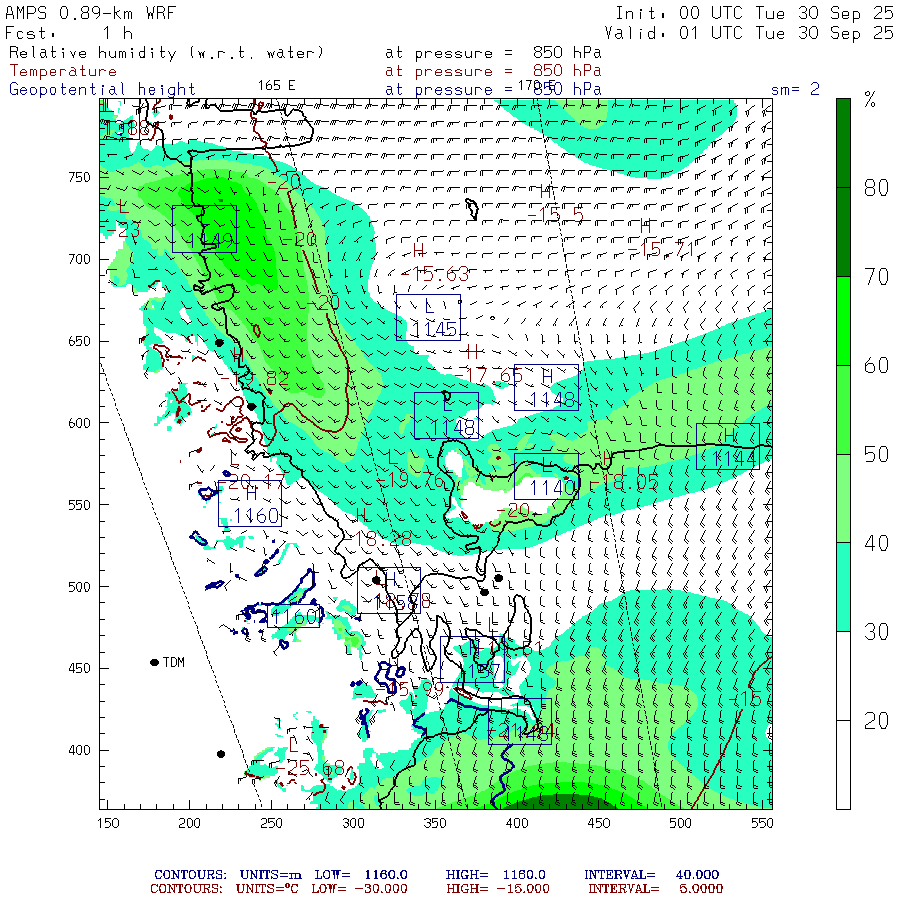Click the TDM station dot

coord(154,662)
